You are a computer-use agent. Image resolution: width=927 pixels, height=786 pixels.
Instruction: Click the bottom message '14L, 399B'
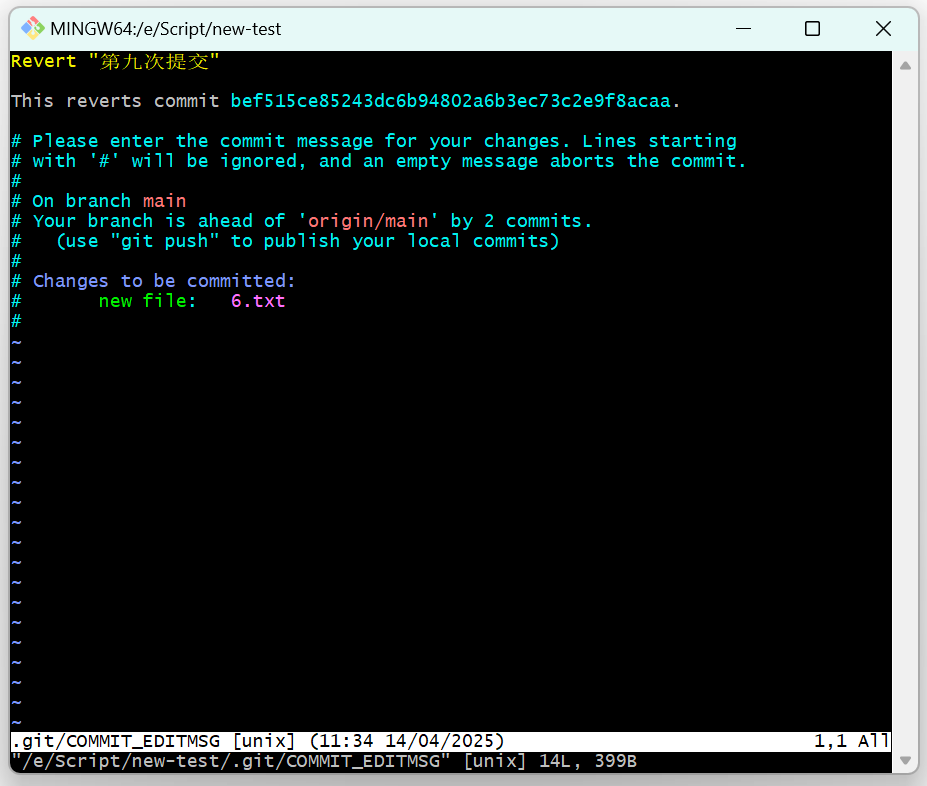(588, 761)
